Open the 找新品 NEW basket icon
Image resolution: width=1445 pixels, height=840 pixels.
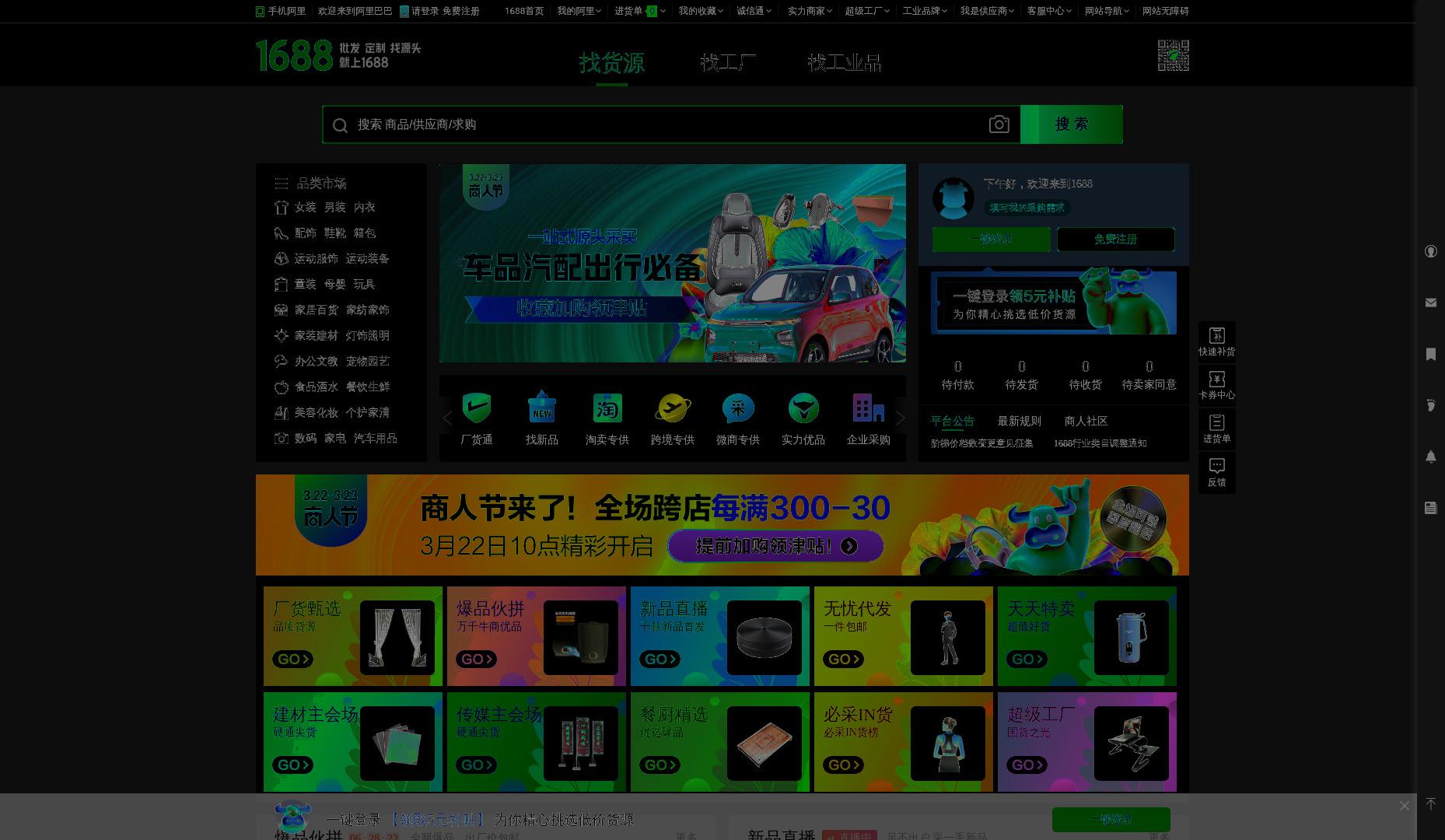pyautogui.click(x=541, y=408)
